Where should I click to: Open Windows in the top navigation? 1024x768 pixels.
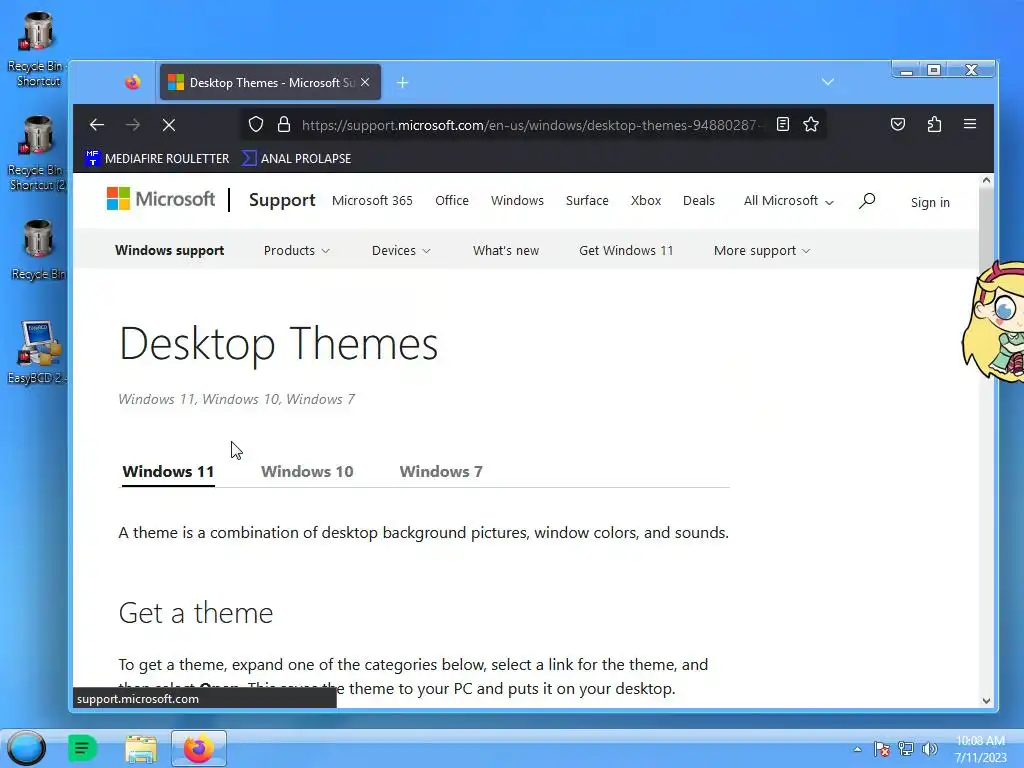click(x=517, y=200)
